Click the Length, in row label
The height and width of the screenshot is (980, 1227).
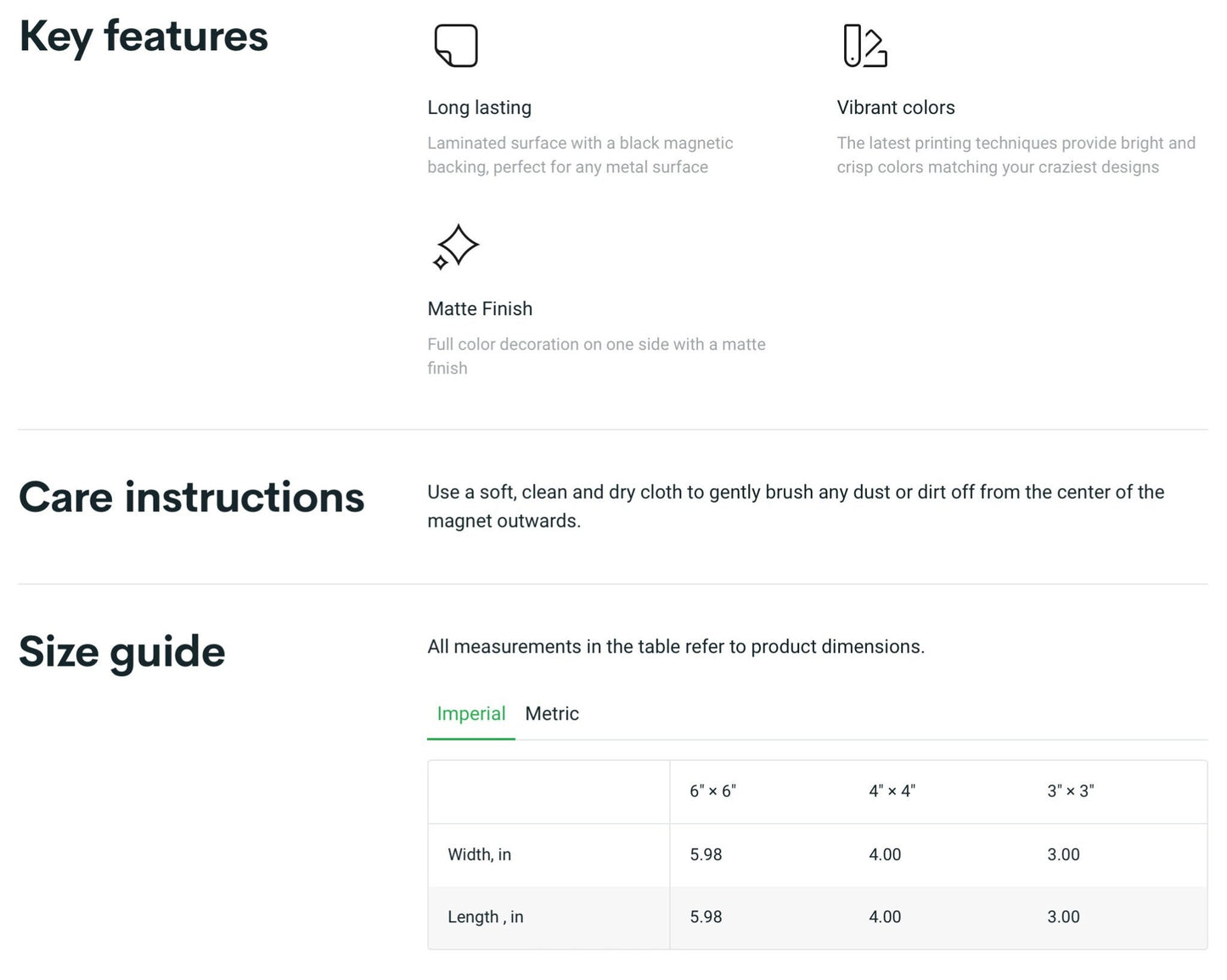pyautogui.click(x=485, y=917)
